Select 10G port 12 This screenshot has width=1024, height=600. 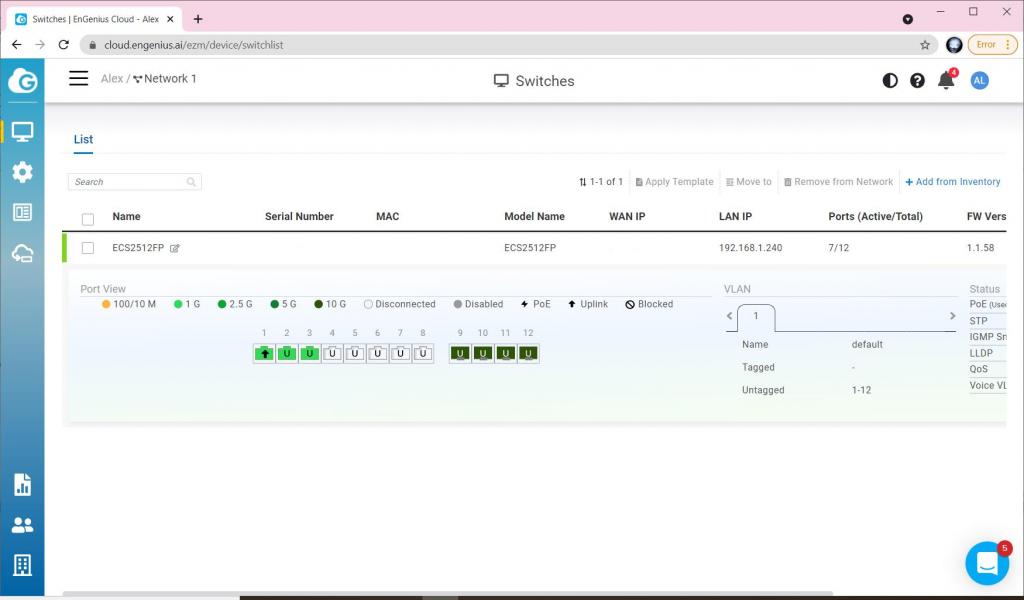pos(528,353)
